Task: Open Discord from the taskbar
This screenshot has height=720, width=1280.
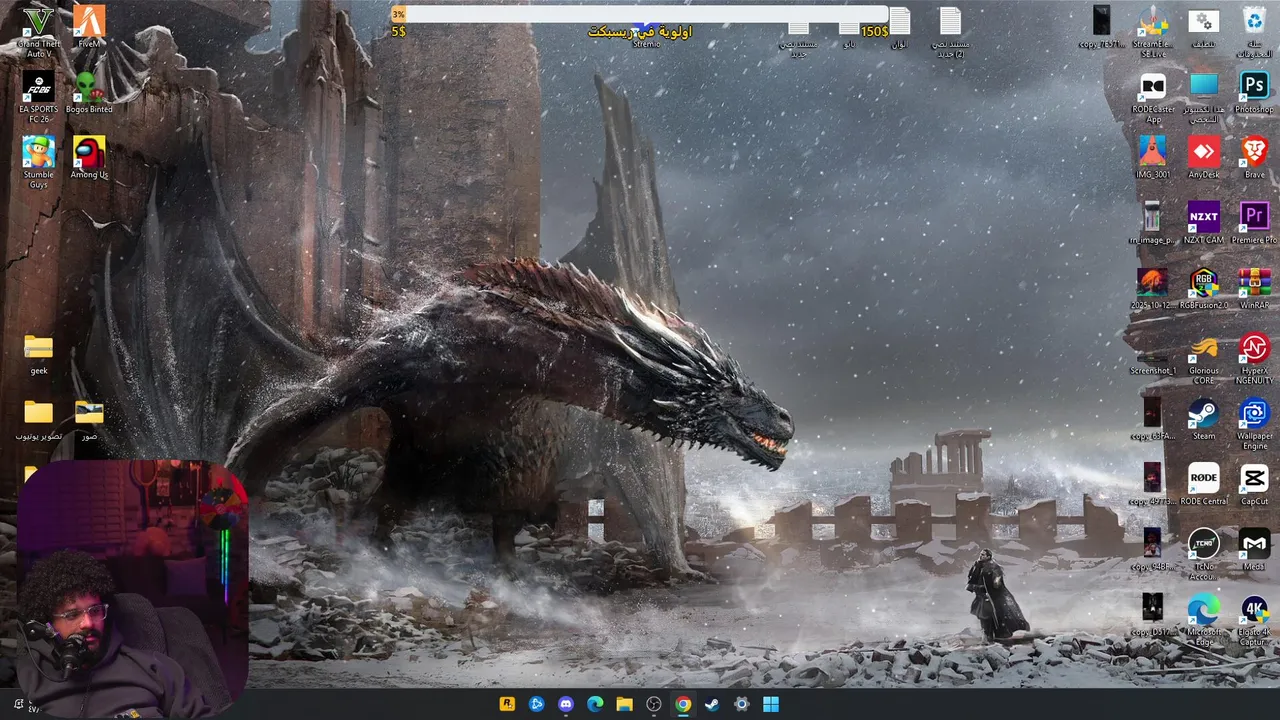Action: (x=566, y=704)
